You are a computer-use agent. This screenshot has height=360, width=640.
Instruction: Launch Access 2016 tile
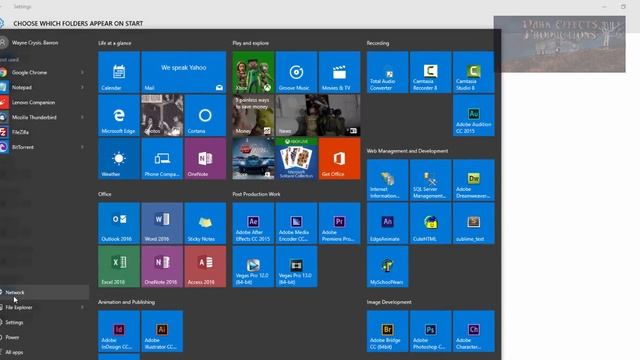tap(205, 267)
